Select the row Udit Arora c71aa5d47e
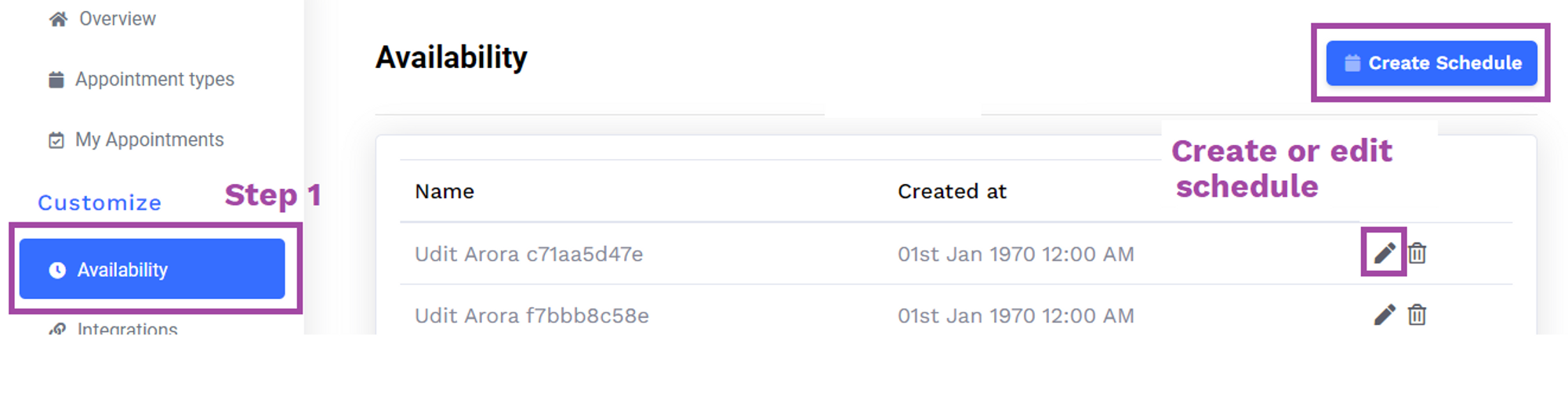Screen dimensions: 1568x412 956,254
